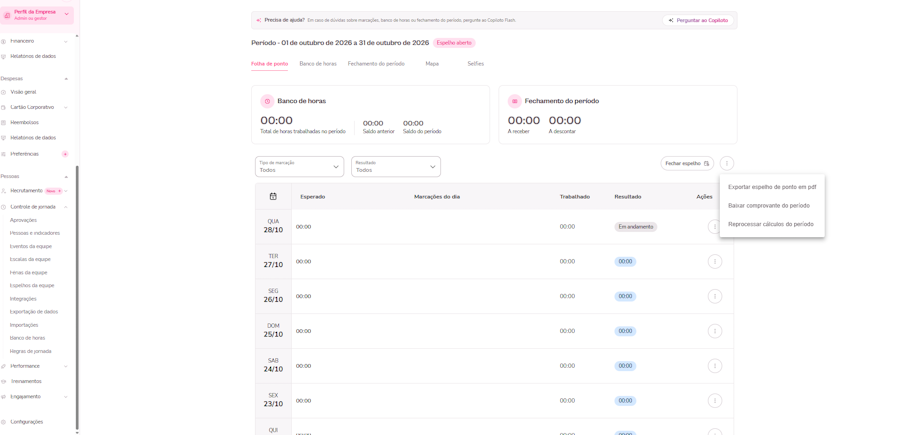Expand the Engajamento chevron
Viewport: 900px width, 435px height.
65,397
